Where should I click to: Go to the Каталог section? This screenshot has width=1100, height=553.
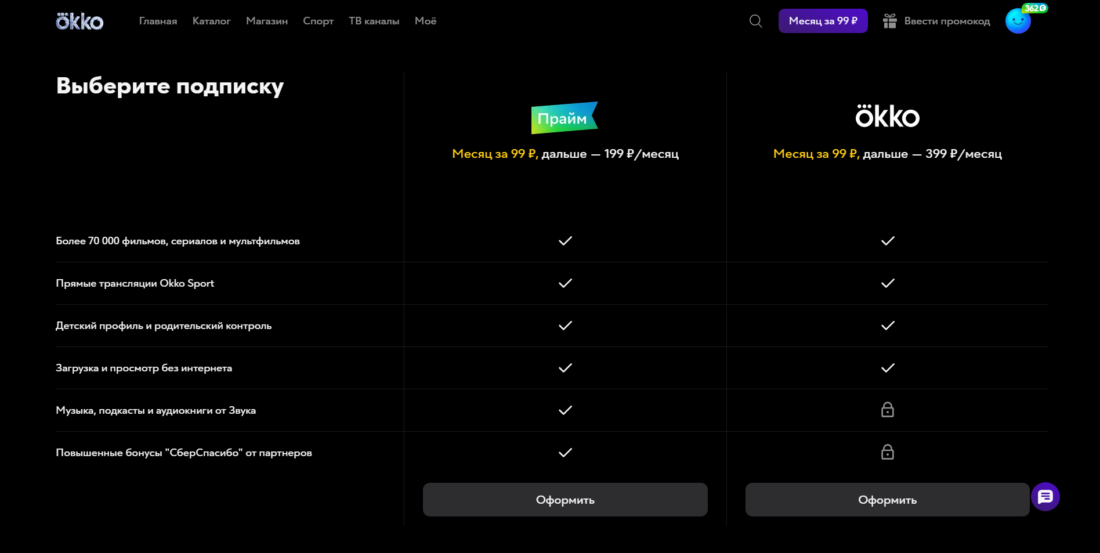211,21
